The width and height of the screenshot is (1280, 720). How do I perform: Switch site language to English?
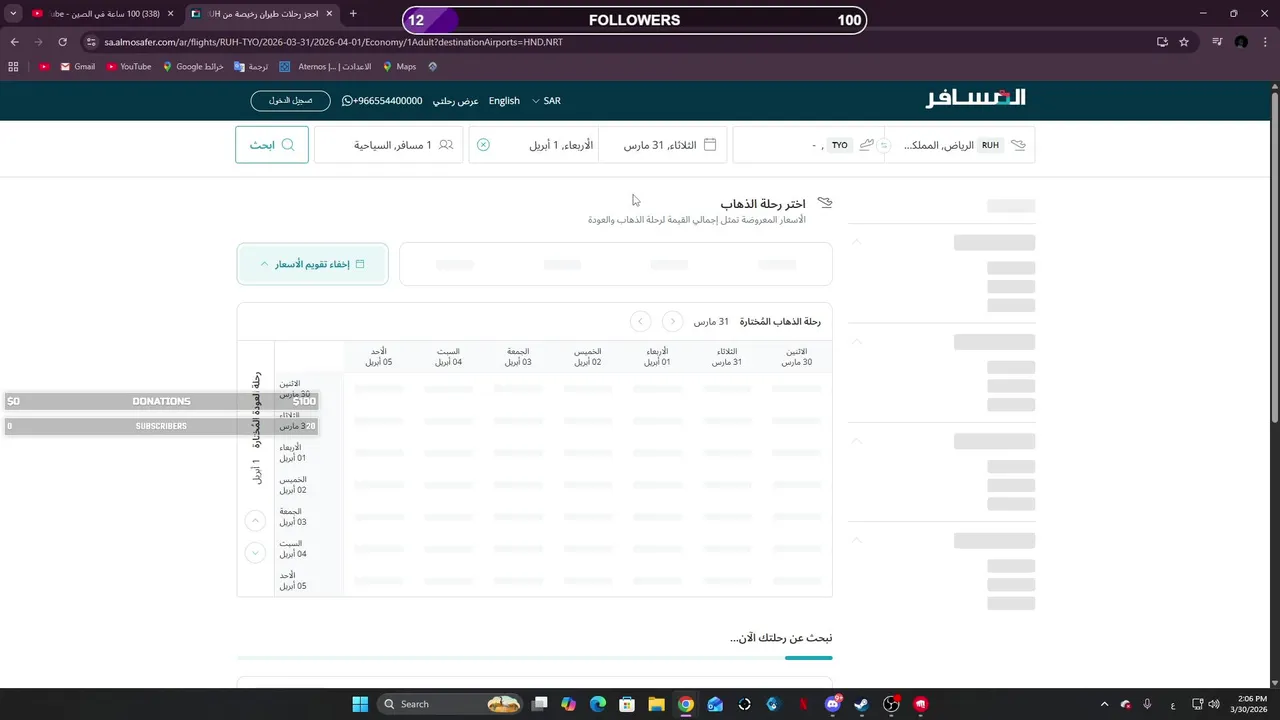(x=504, y=101)
